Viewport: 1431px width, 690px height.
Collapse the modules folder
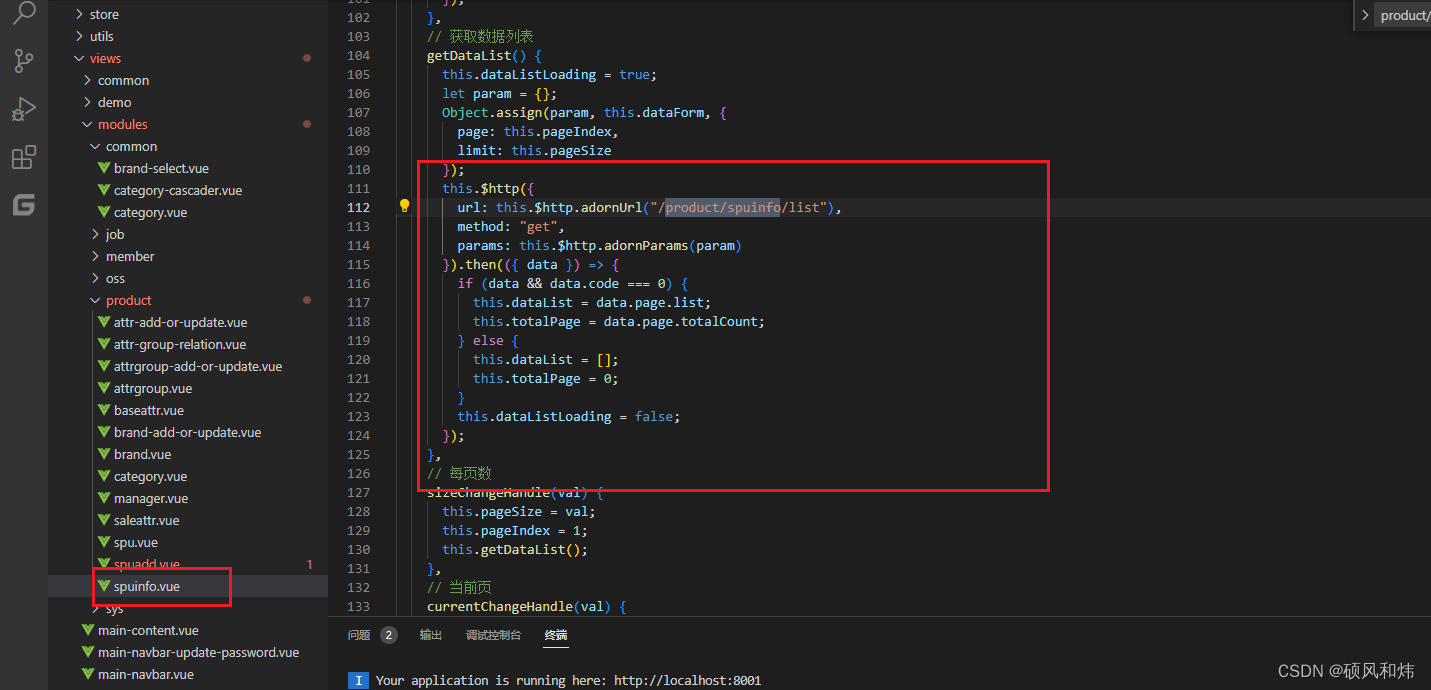click(88, 124)
